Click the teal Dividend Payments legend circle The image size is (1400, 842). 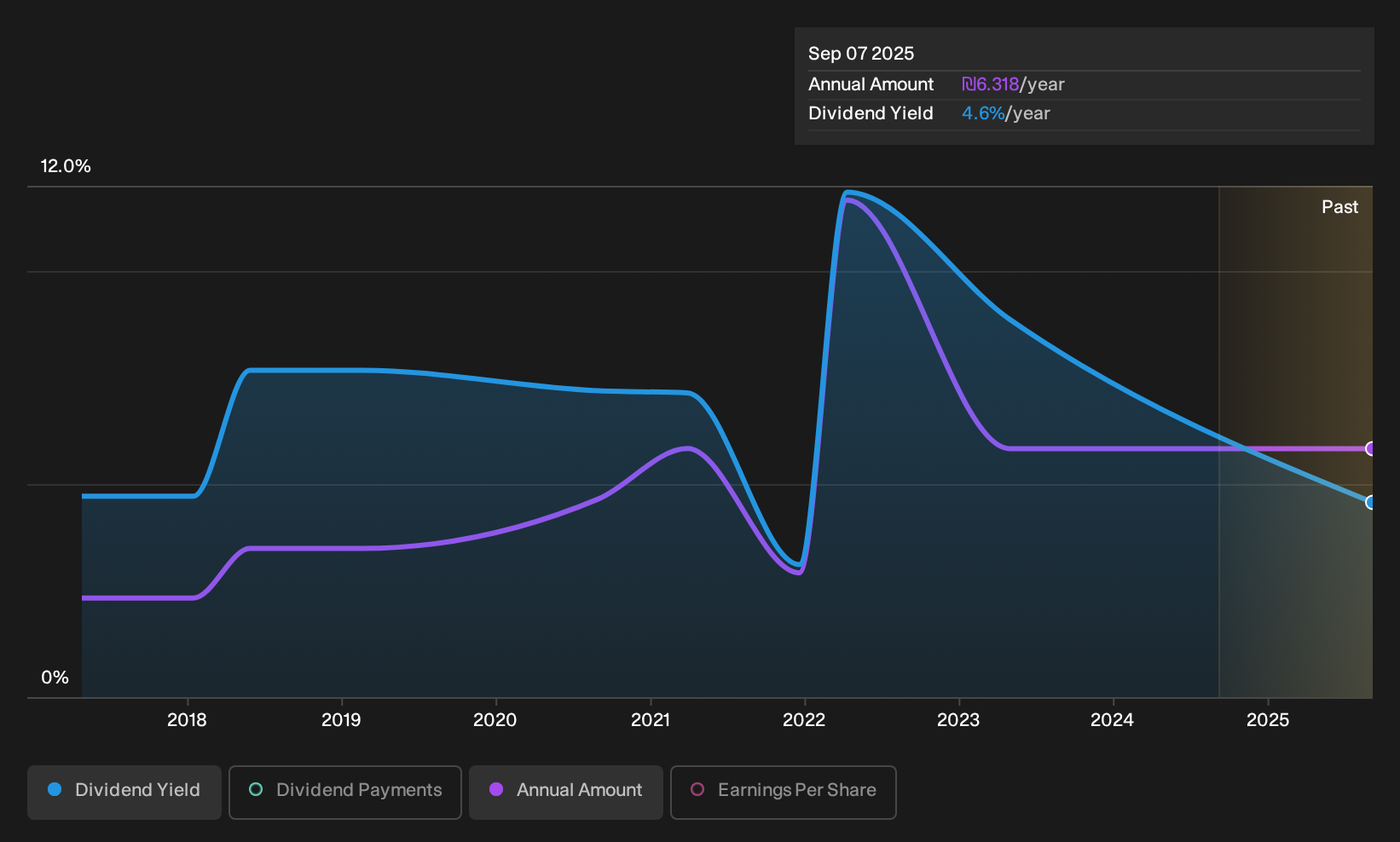pyautogui.click(x=256, y=789)
